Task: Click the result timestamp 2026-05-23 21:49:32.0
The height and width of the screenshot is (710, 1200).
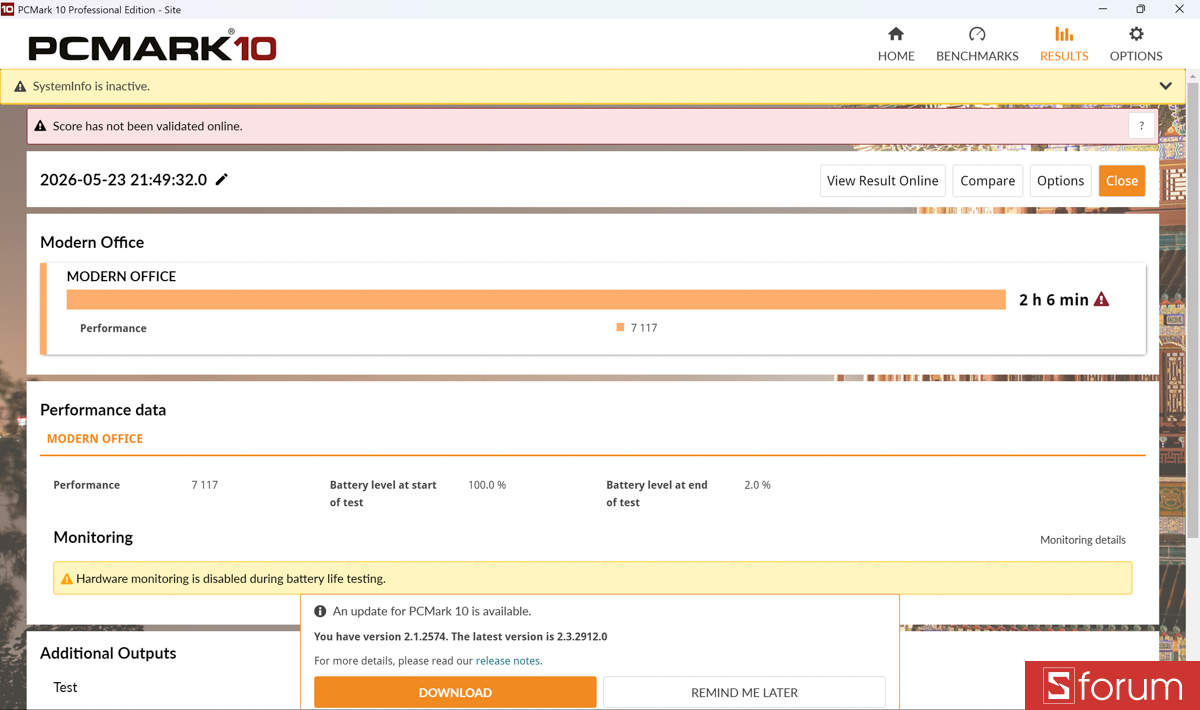Action: pos(123,180)
